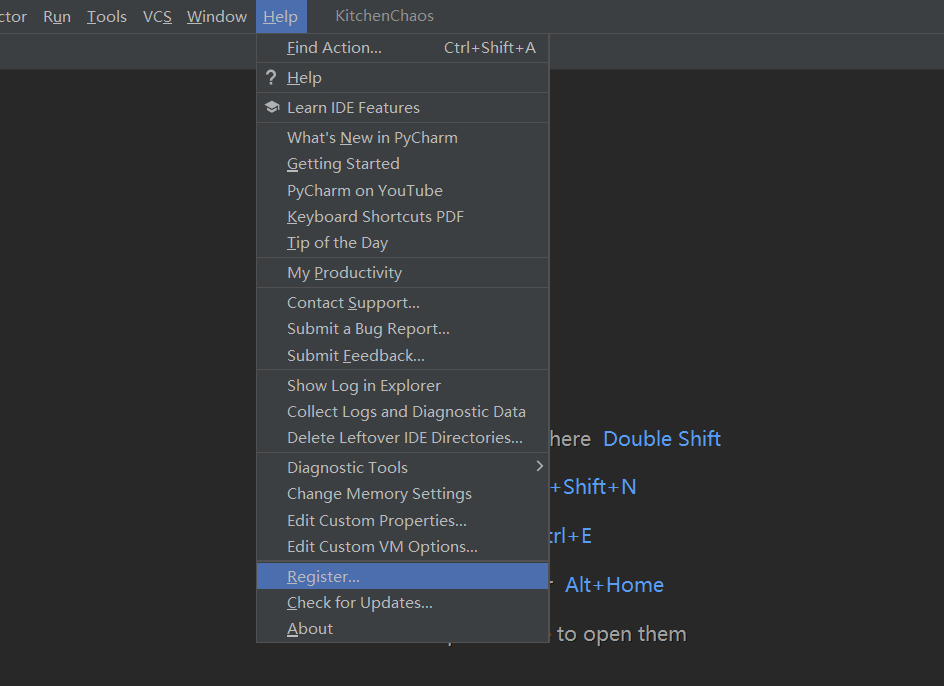Select Find Action... menu entry

[x=403, y=48]
